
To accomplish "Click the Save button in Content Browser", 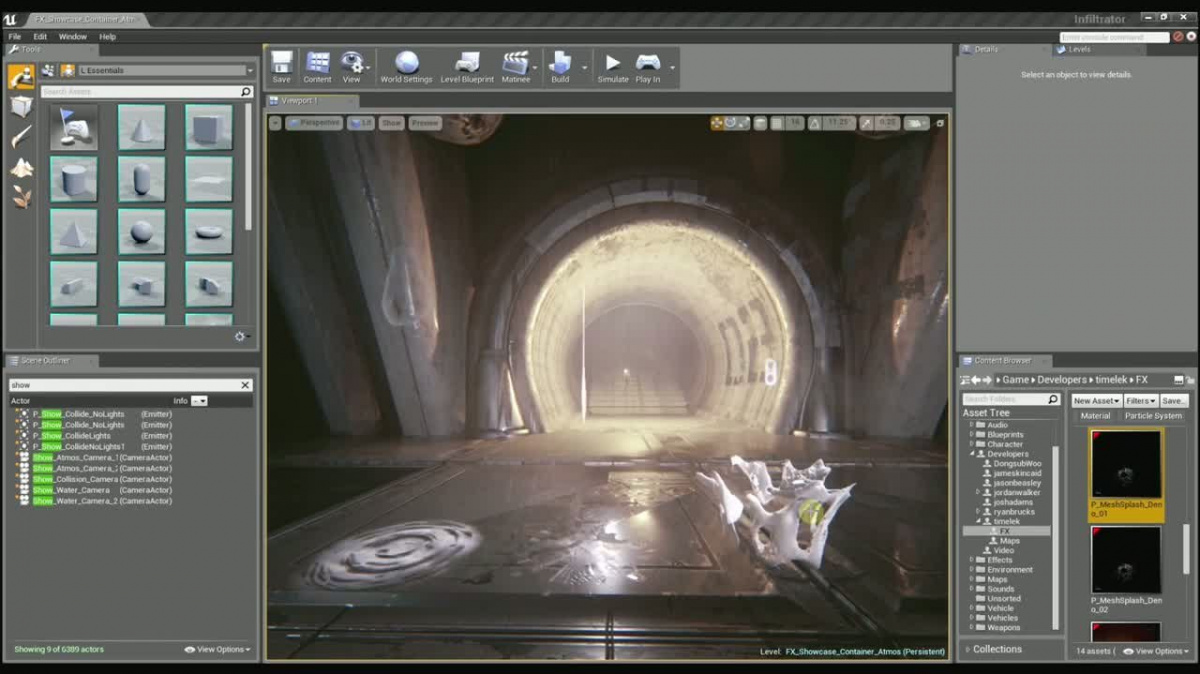I will tap(1173, 400).
